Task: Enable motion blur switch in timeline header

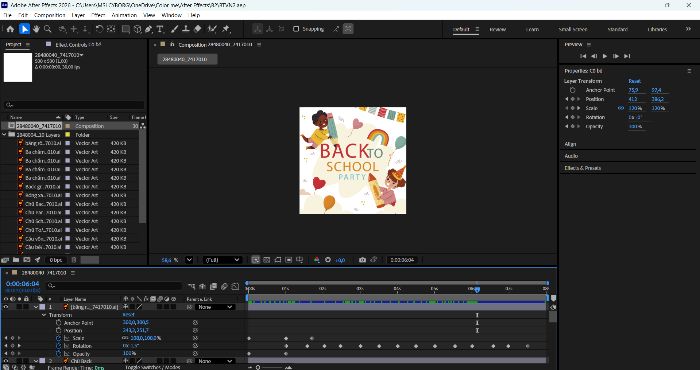Action: click(x=225, y=286)
